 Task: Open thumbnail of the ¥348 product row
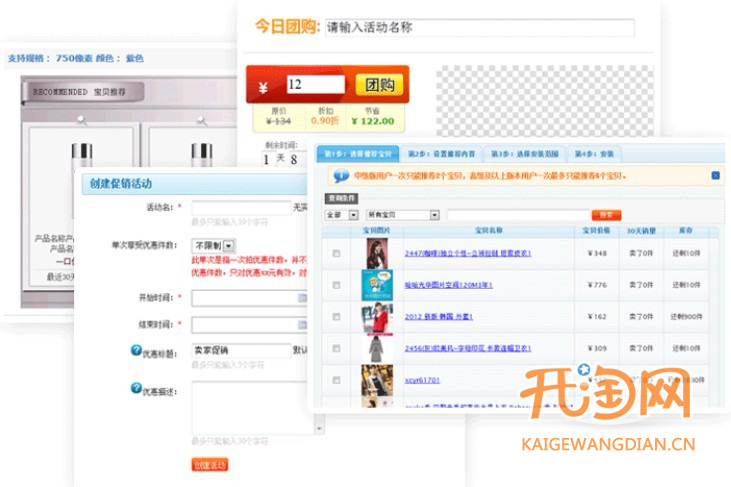click(377, 253)
